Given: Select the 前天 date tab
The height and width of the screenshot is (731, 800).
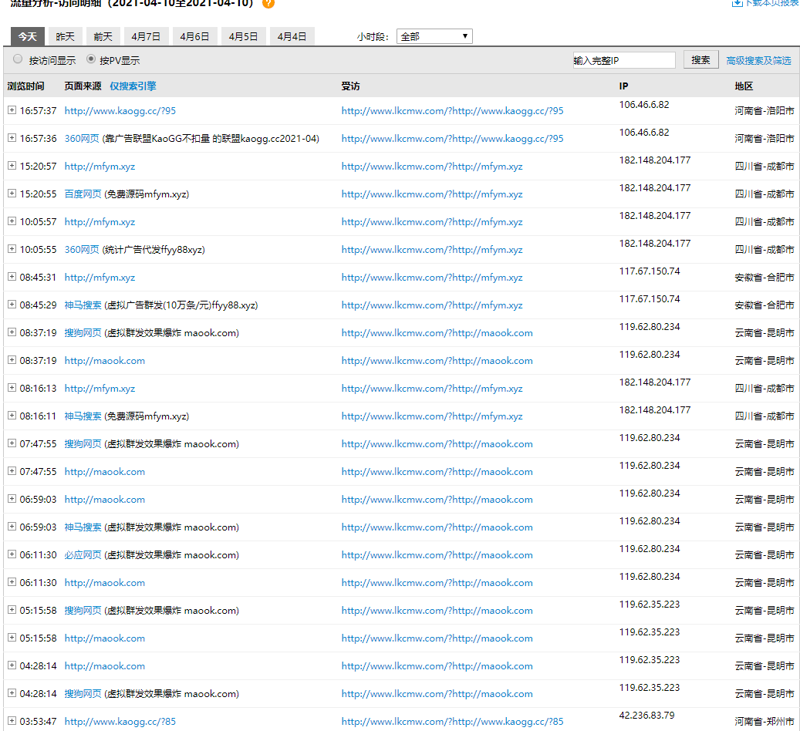Looking at the screenshot, I should pos(103,37).
